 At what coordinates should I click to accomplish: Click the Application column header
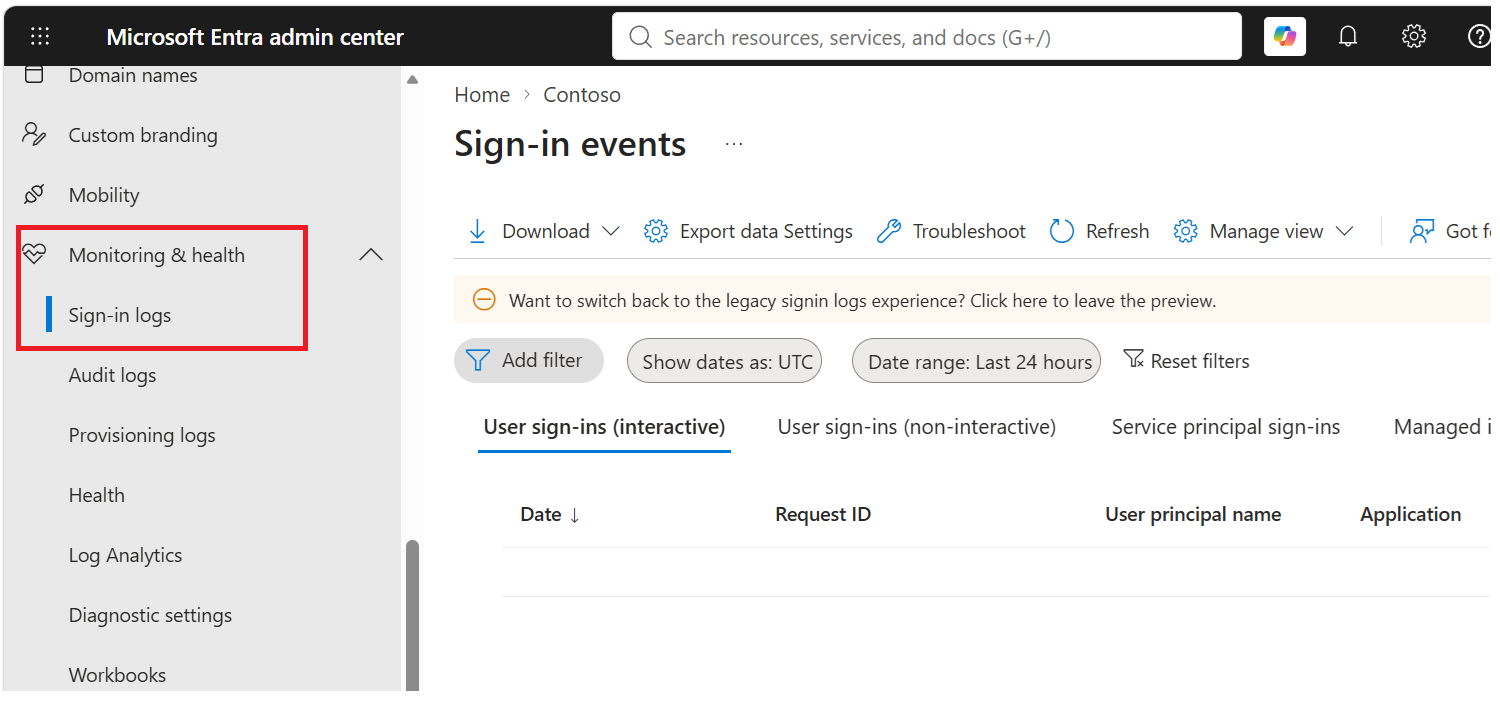[1411, 515]
